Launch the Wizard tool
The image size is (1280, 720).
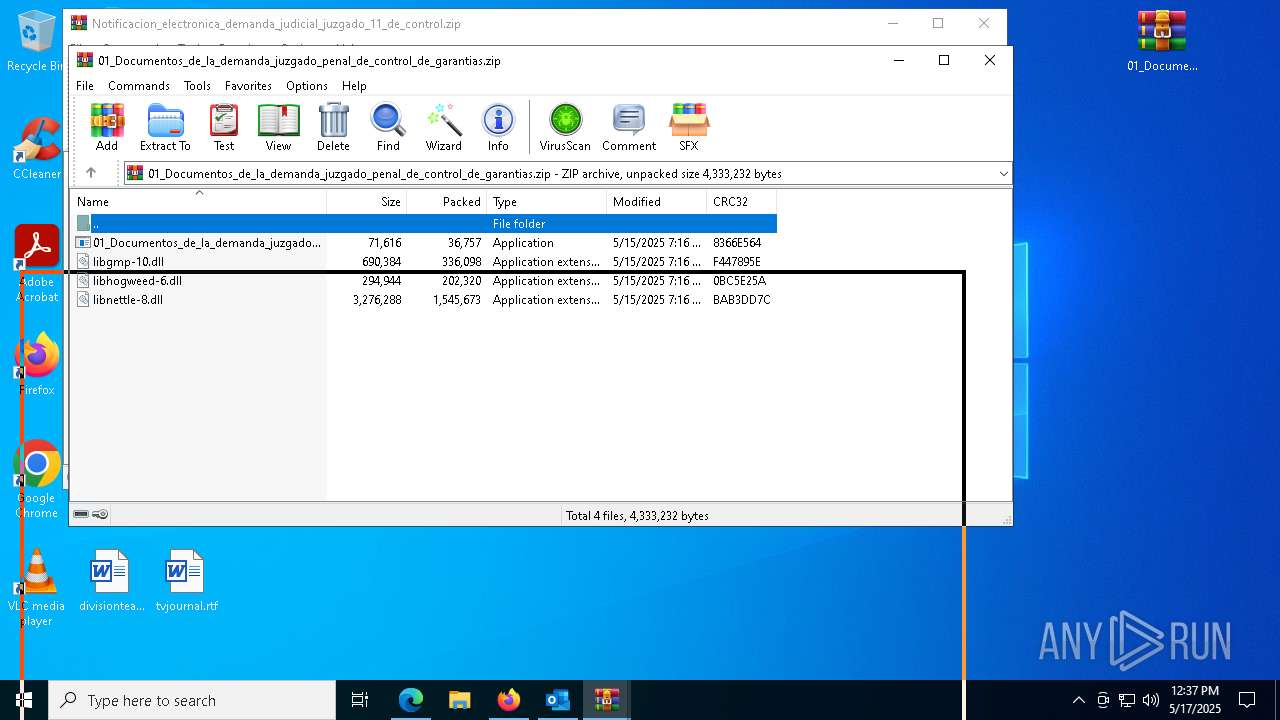pyautogui.click(x=443, y=127)
